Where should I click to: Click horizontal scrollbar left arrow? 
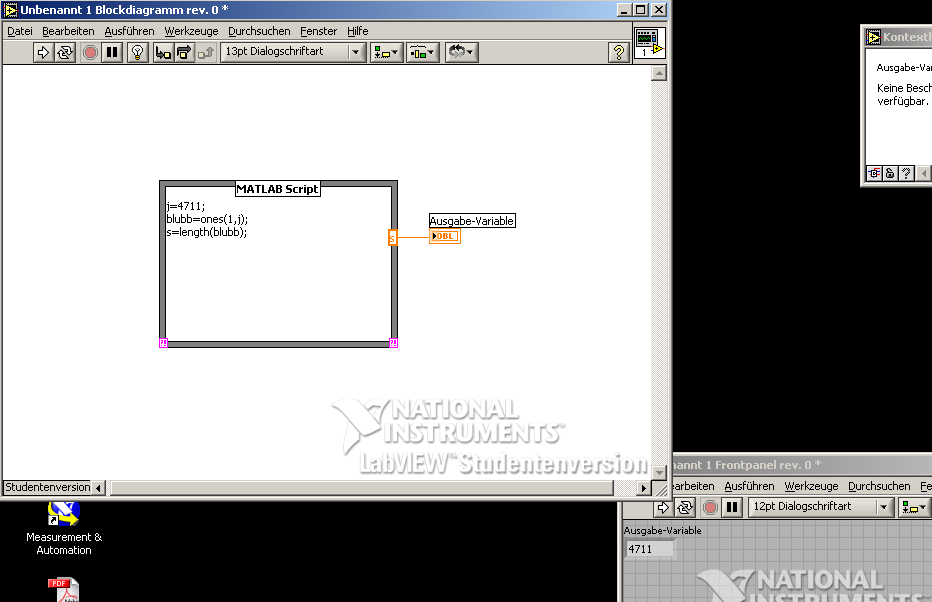click(x=99, y=488)
